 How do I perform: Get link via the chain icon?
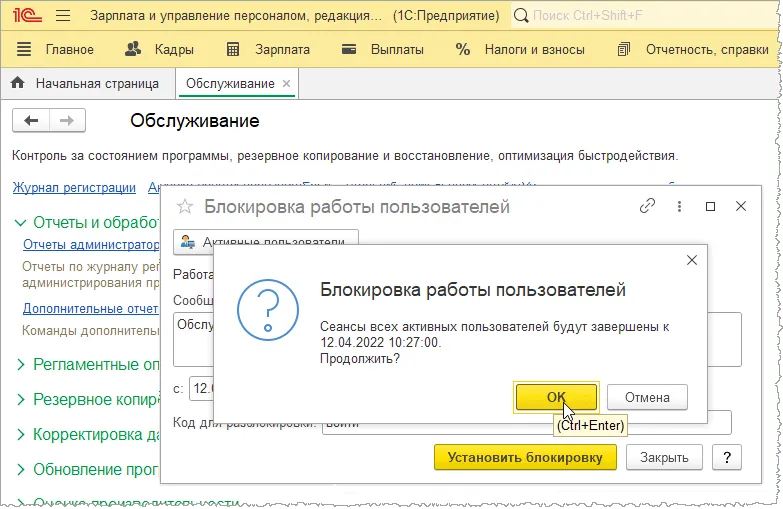(647, 206)
